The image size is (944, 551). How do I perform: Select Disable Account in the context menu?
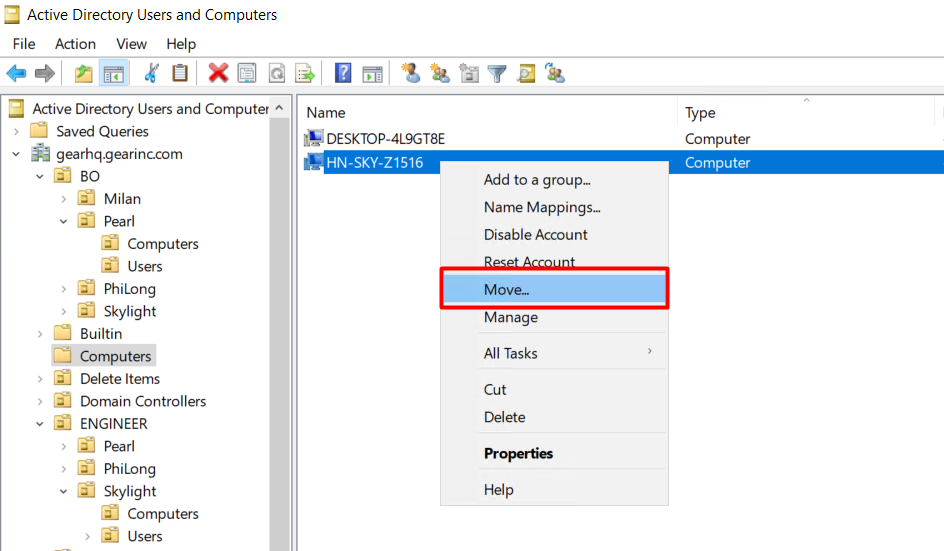(535, 234)
